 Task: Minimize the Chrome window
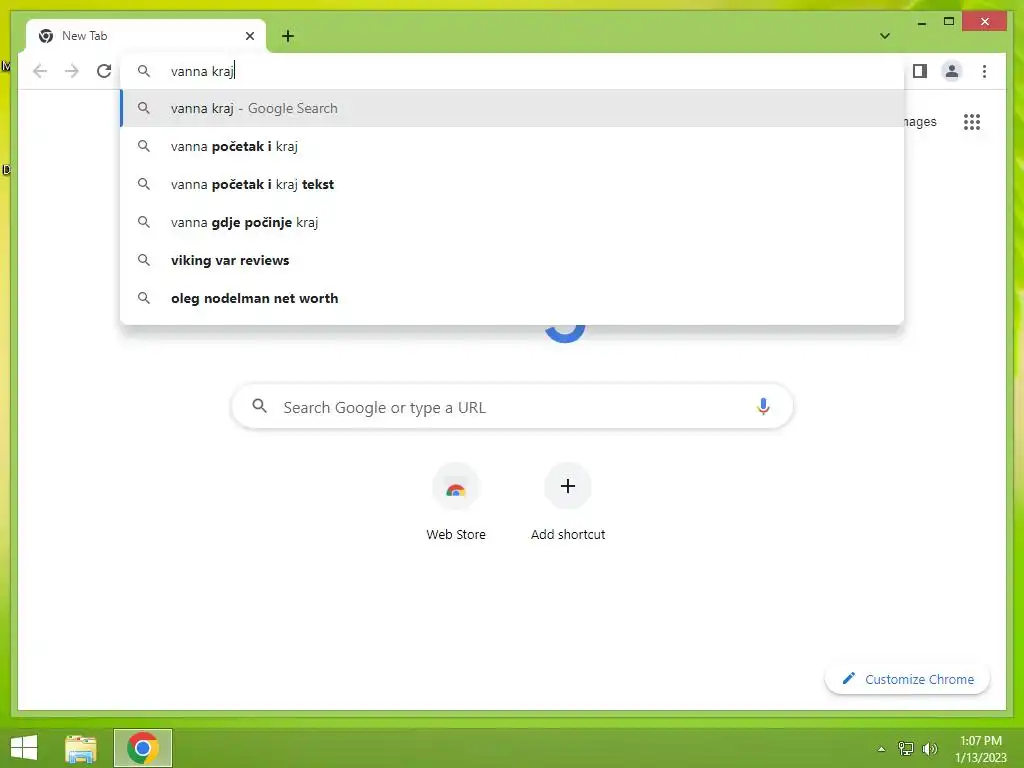(921, 22)
